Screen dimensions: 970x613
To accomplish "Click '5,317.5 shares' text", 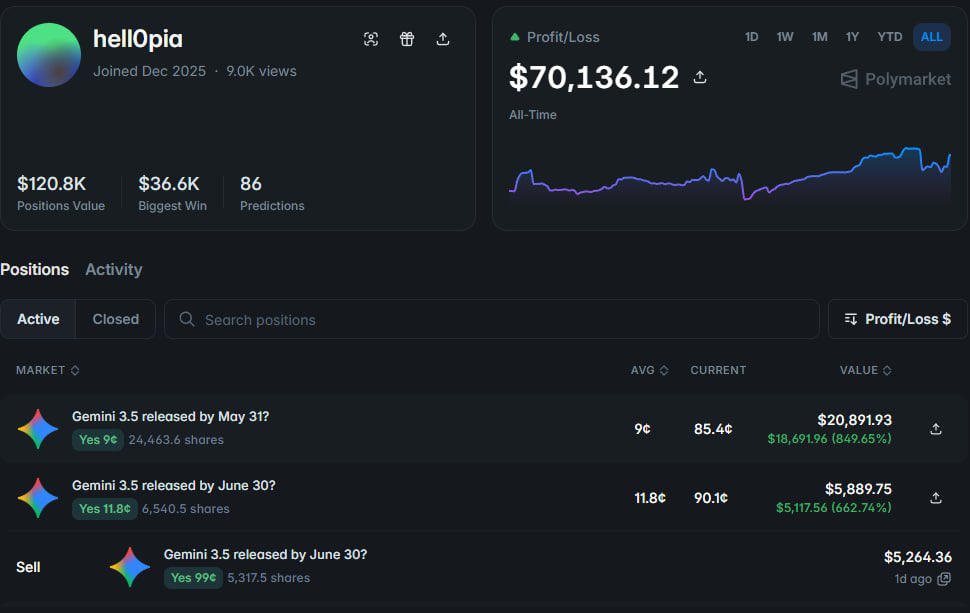I will point(268,578).
